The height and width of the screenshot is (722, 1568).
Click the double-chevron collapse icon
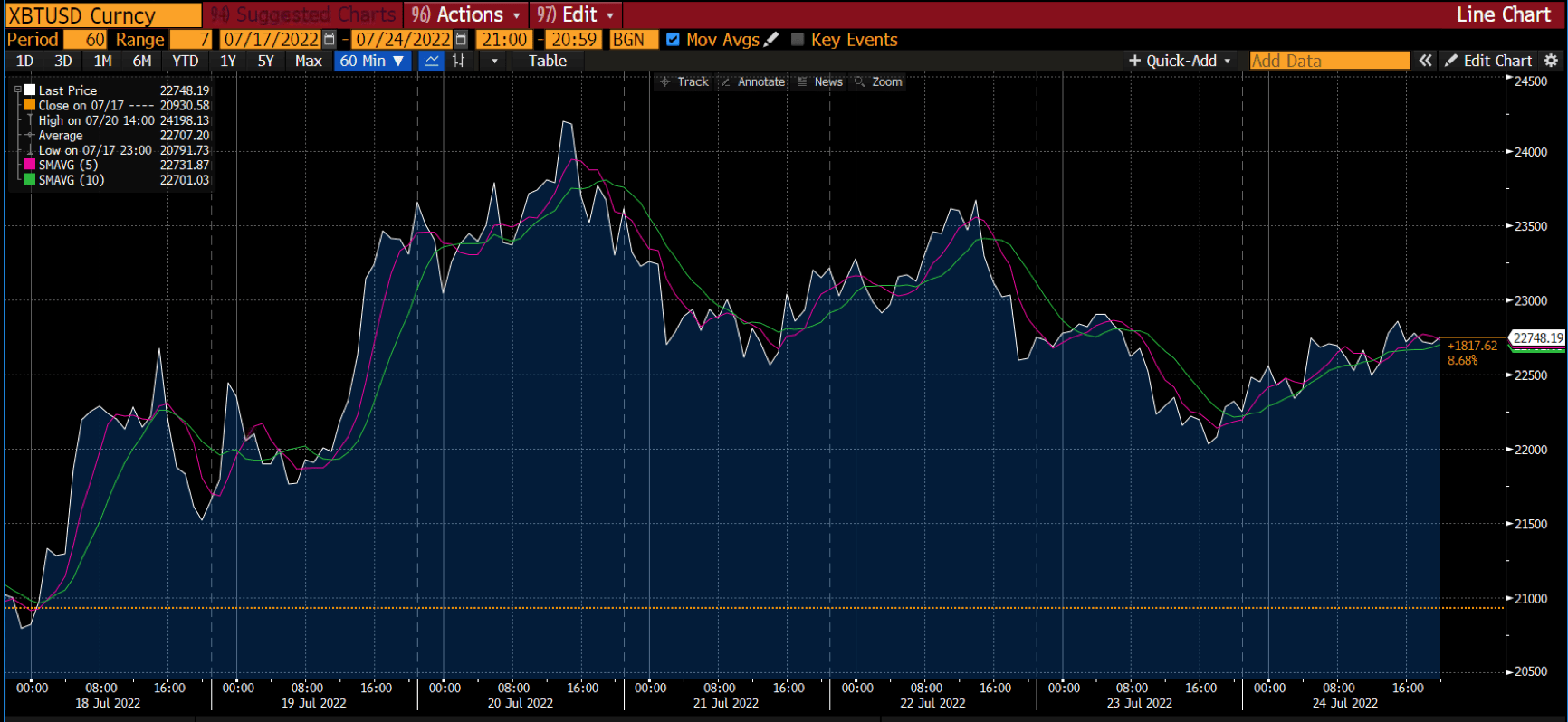(1425, 61)
